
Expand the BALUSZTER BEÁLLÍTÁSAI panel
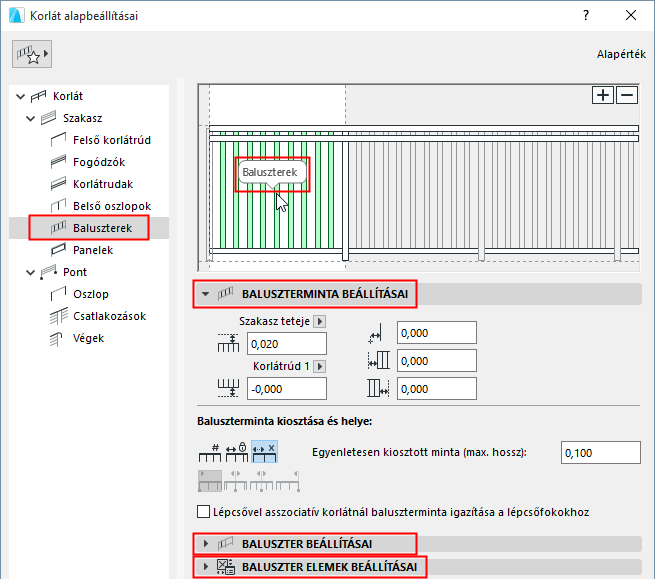click(x=205, y=544)
